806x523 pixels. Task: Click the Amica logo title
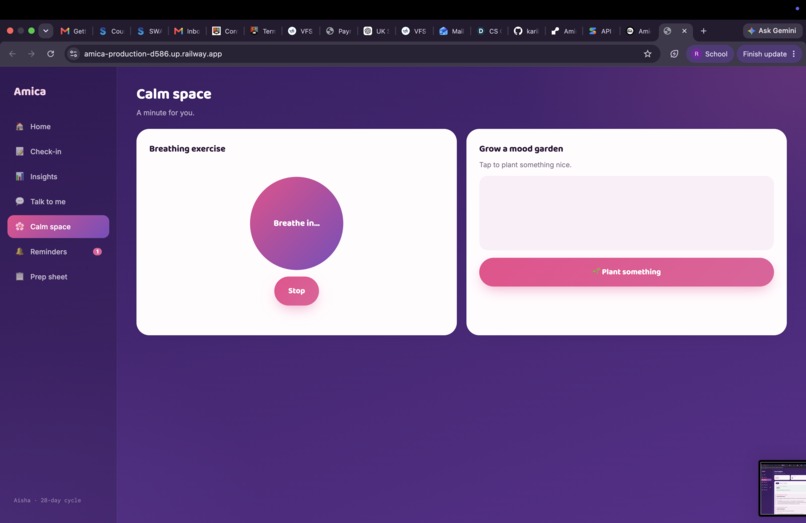pyautogui.click(x=30, y=92)
